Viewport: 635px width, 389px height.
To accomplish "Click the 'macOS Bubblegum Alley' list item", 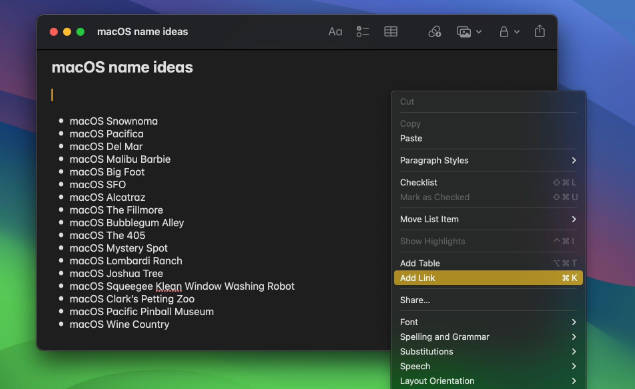I will 127,223.
